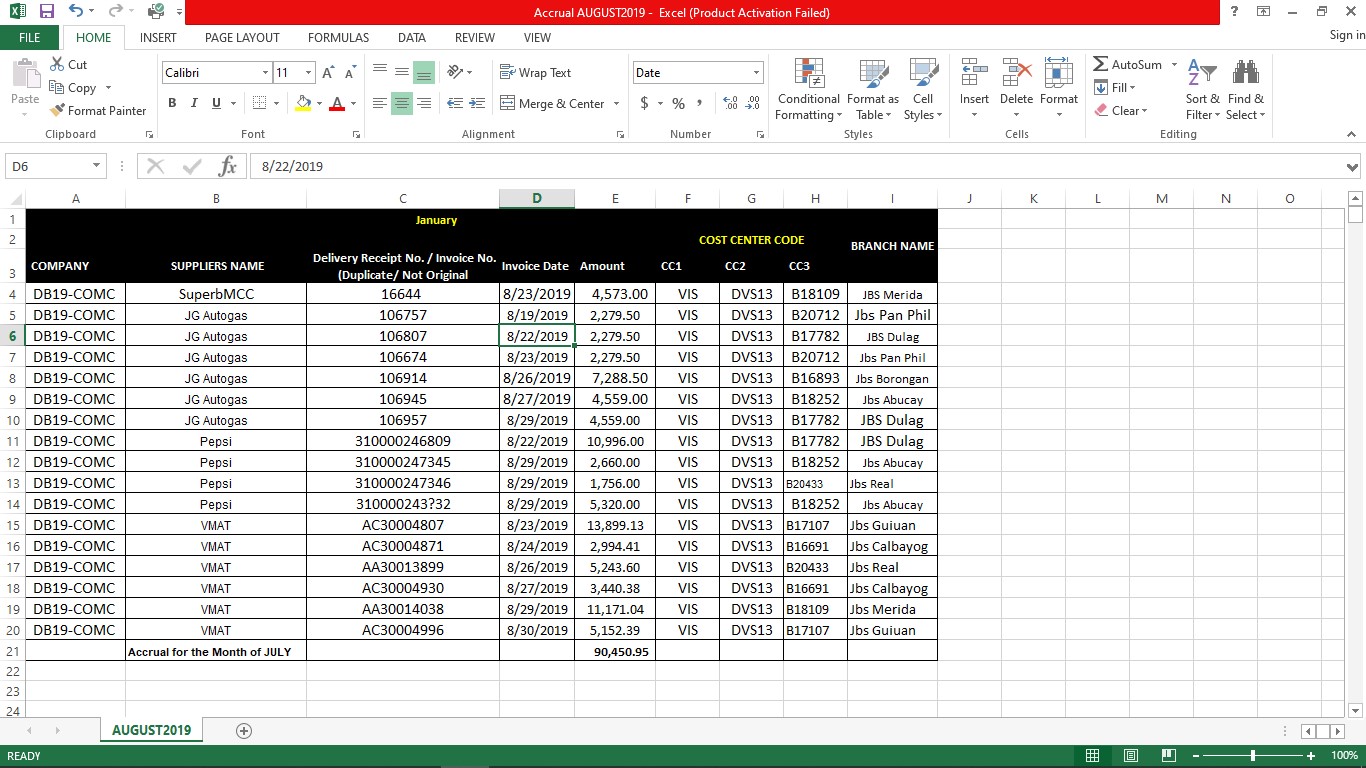Screen dimensions: 1366x768
Task: Click the Font Color red A
Action: pyautogui.click(x=337, y=103)
